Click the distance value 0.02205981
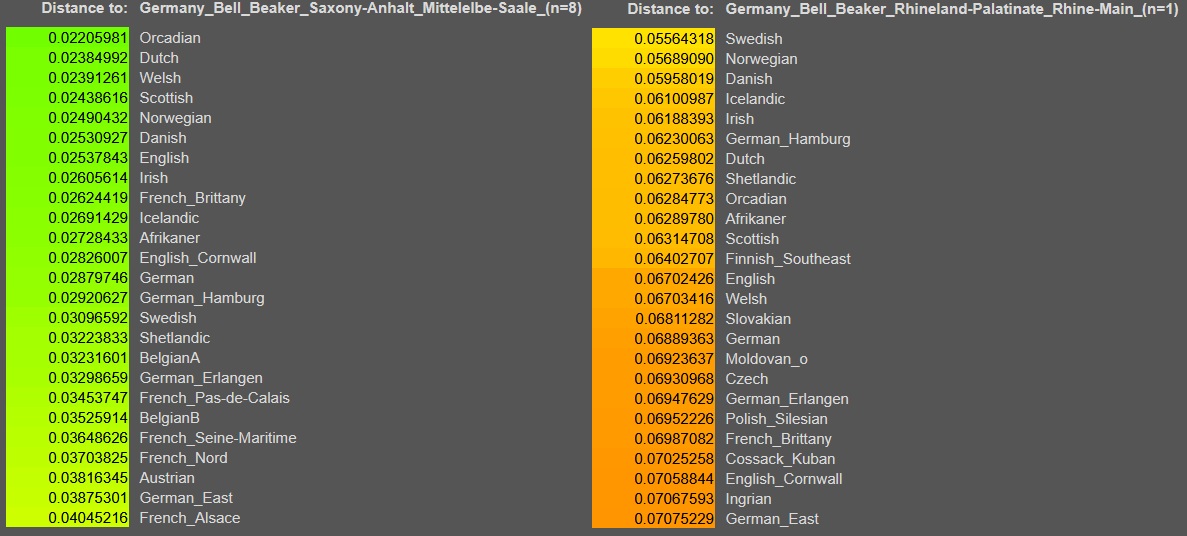This screenshot has height=536, width=1187. [x=88, y=38]
